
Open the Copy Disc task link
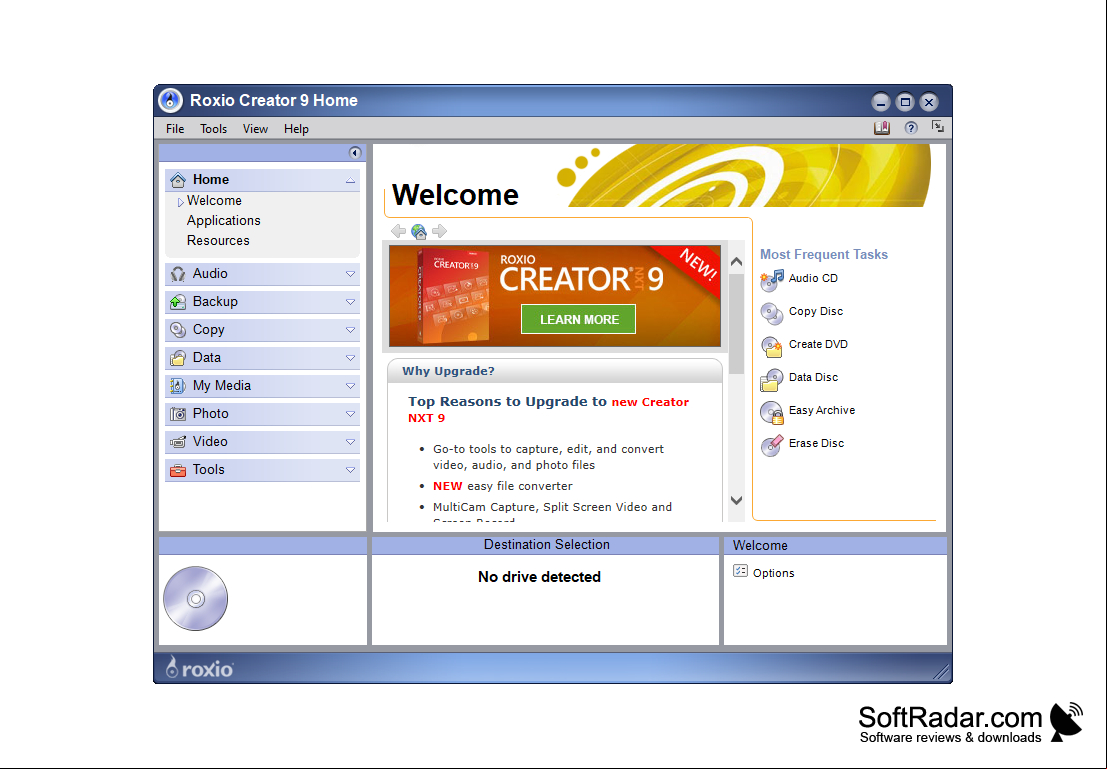816,311
